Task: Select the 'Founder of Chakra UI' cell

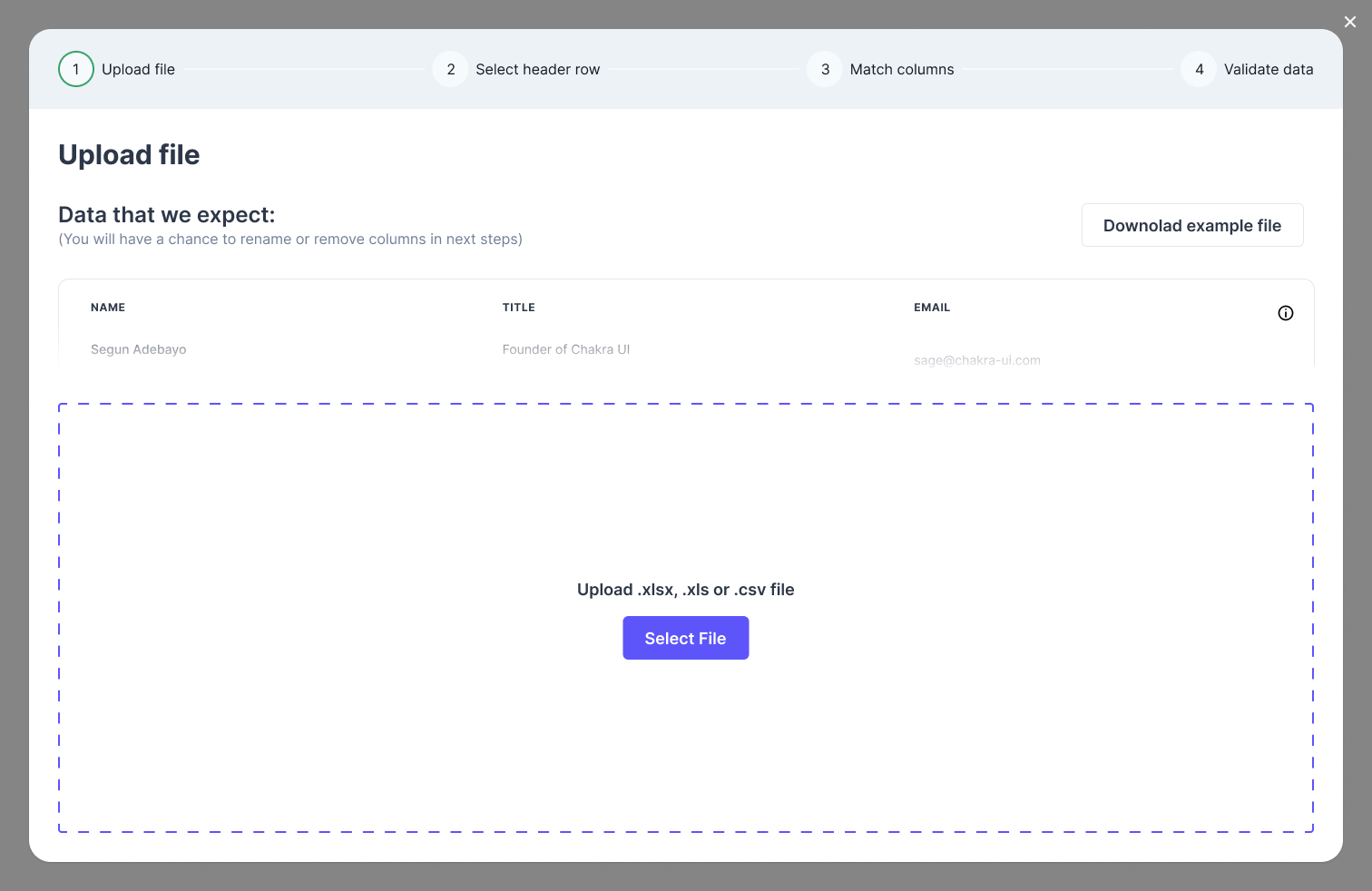Action: click(566, 349)
